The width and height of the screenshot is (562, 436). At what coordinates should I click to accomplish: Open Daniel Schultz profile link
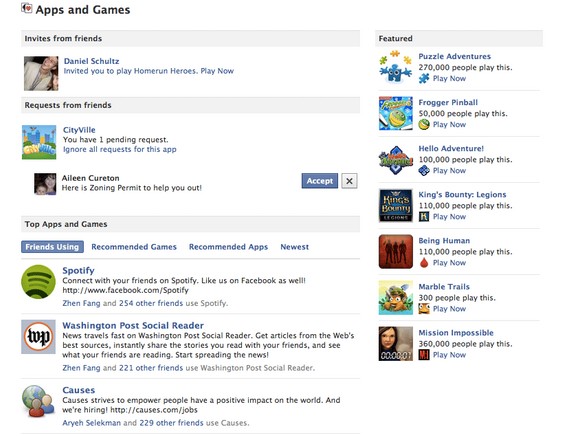click(x=91, y=61)
